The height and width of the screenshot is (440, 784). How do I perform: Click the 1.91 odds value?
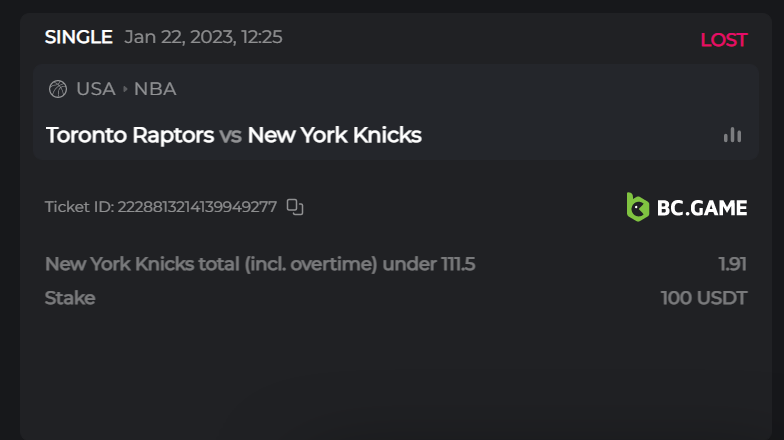732,265
